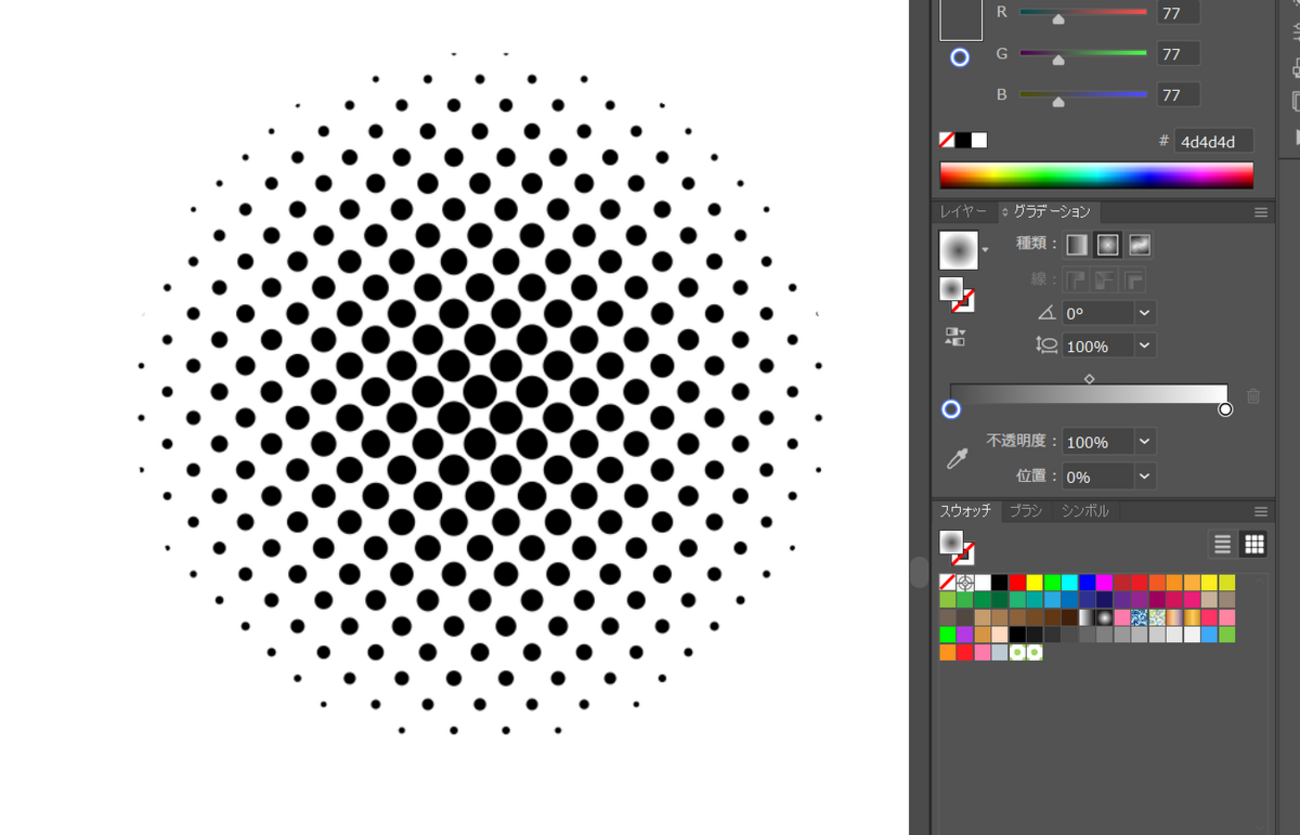Select the right white gradient color stop
Viewport: 1300px width, 835px height.
(1225, 409)
